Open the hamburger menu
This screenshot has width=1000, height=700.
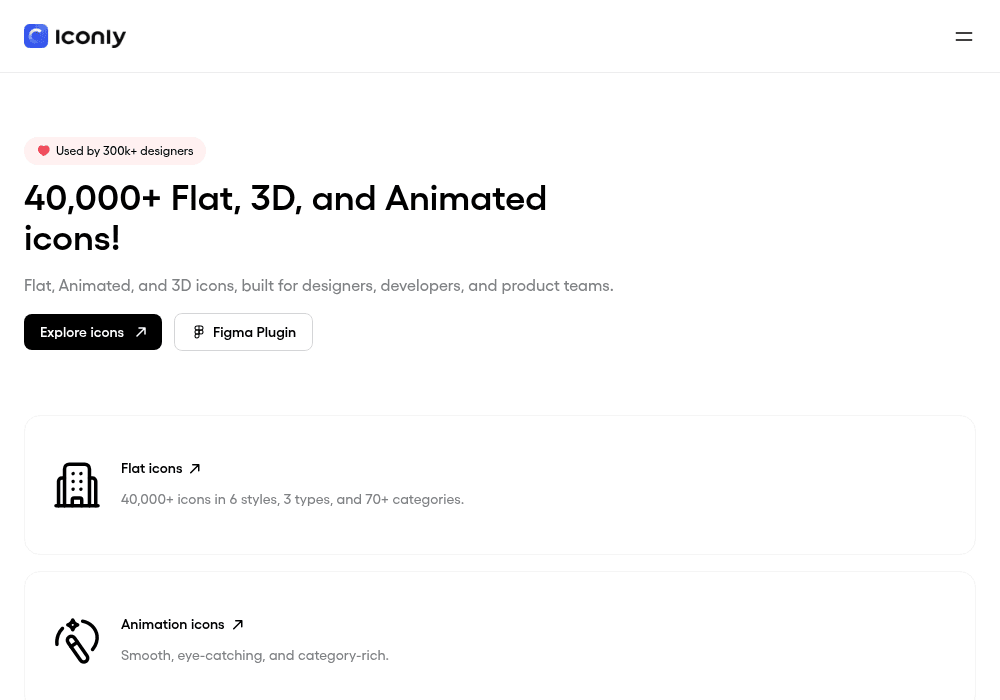coord(964,37)
